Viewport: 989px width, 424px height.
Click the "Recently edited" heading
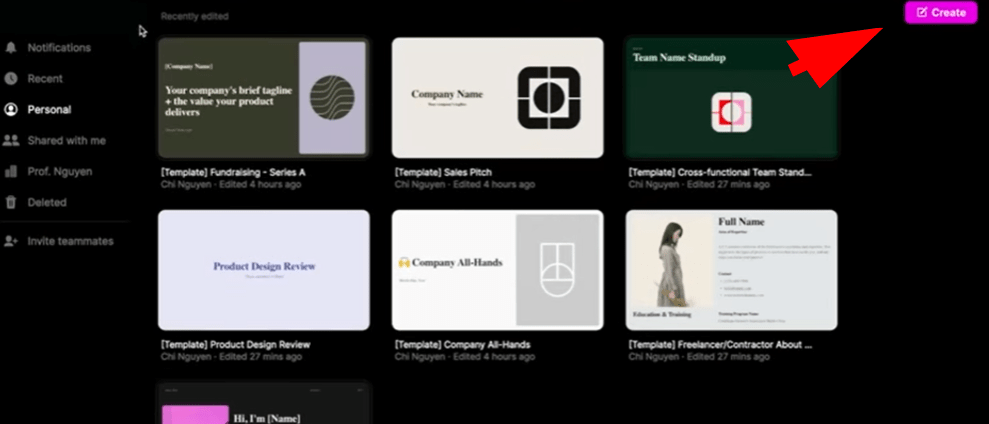195,16
